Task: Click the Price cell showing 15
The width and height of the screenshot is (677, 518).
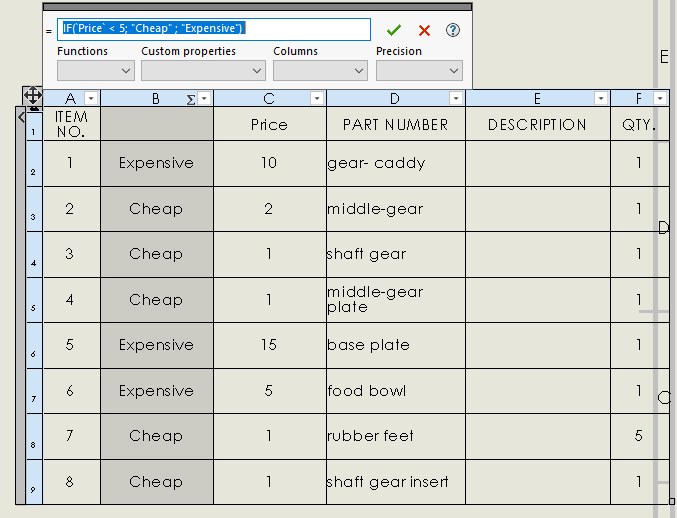Action: [x=269, y=345]
